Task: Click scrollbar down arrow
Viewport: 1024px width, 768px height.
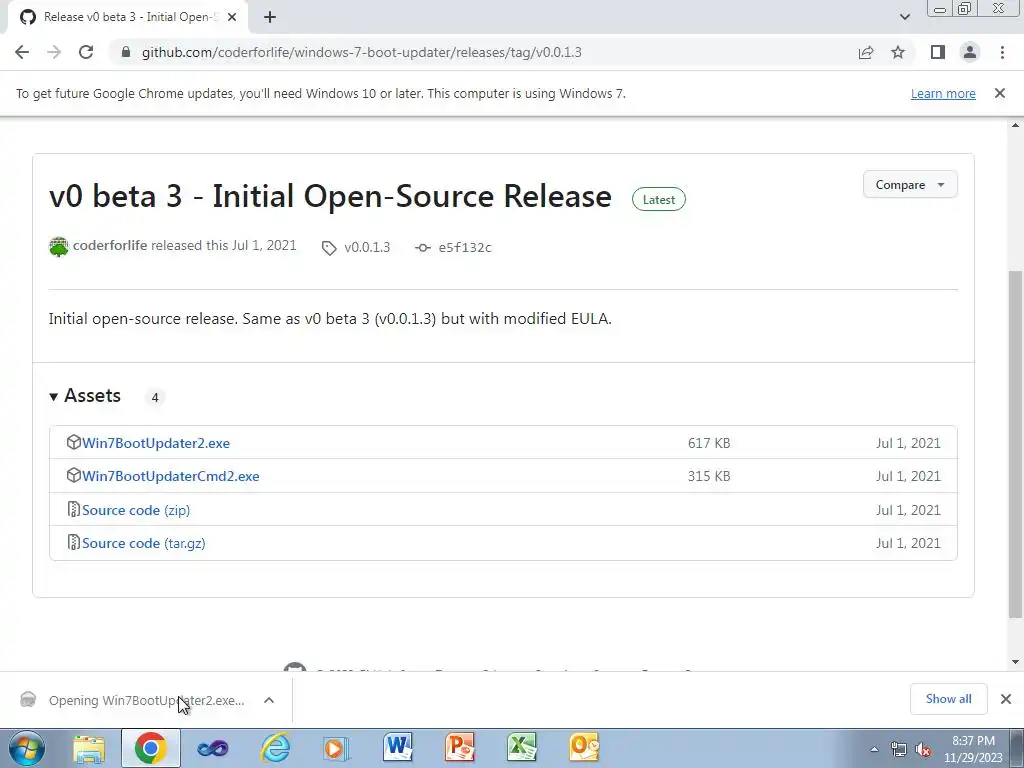Action: tap(1015, 662)
